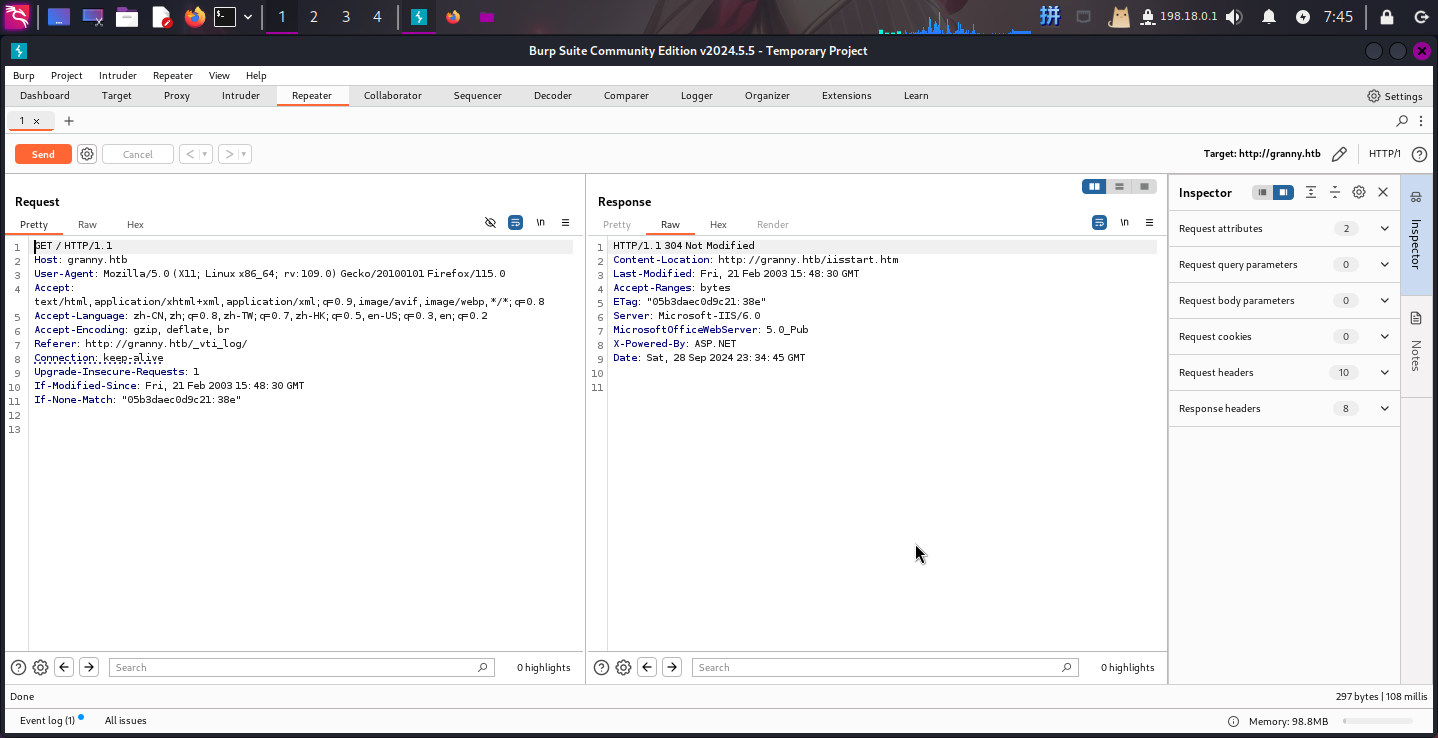
Task: Open the Extensions tab
Action: (847, 96)
